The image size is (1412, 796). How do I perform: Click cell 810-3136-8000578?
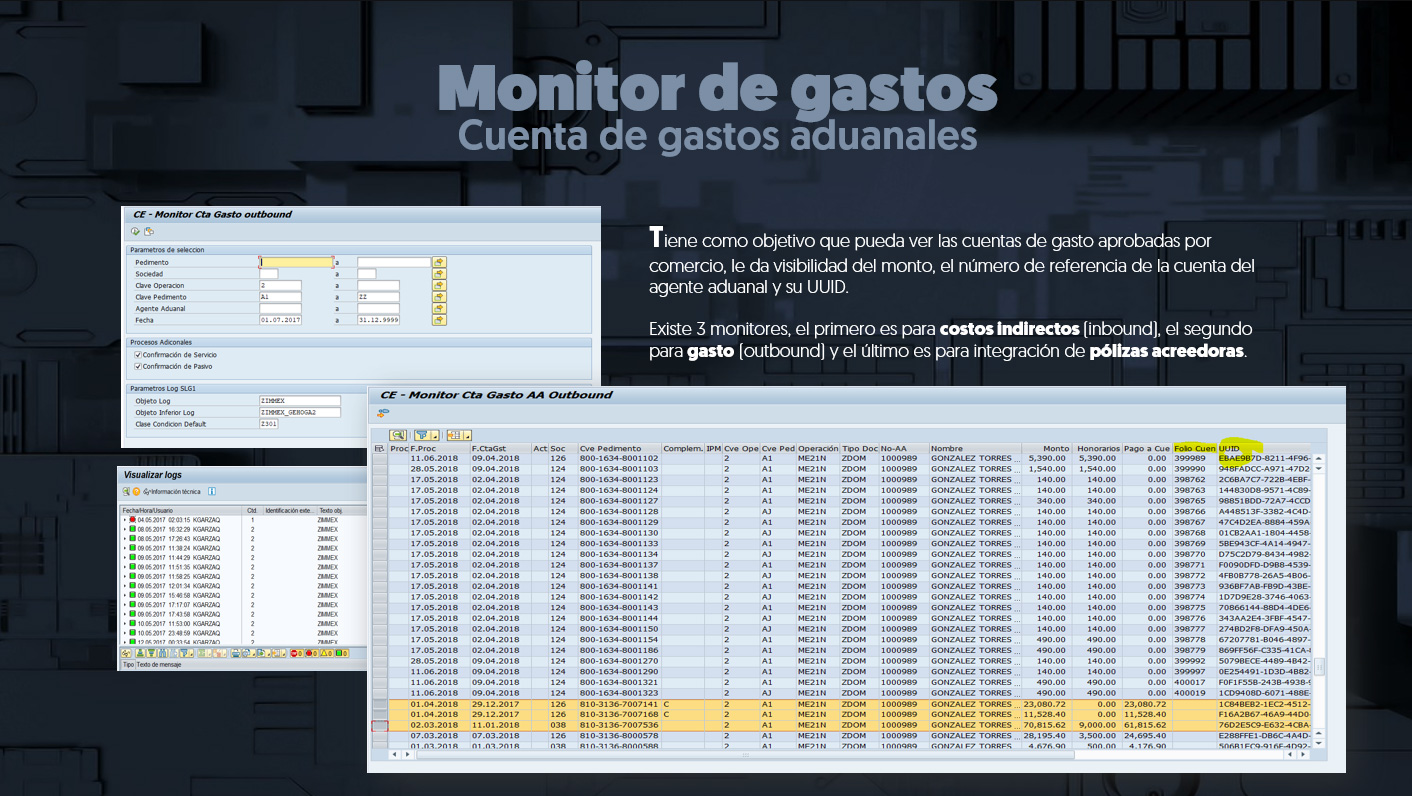pos(619,735)
